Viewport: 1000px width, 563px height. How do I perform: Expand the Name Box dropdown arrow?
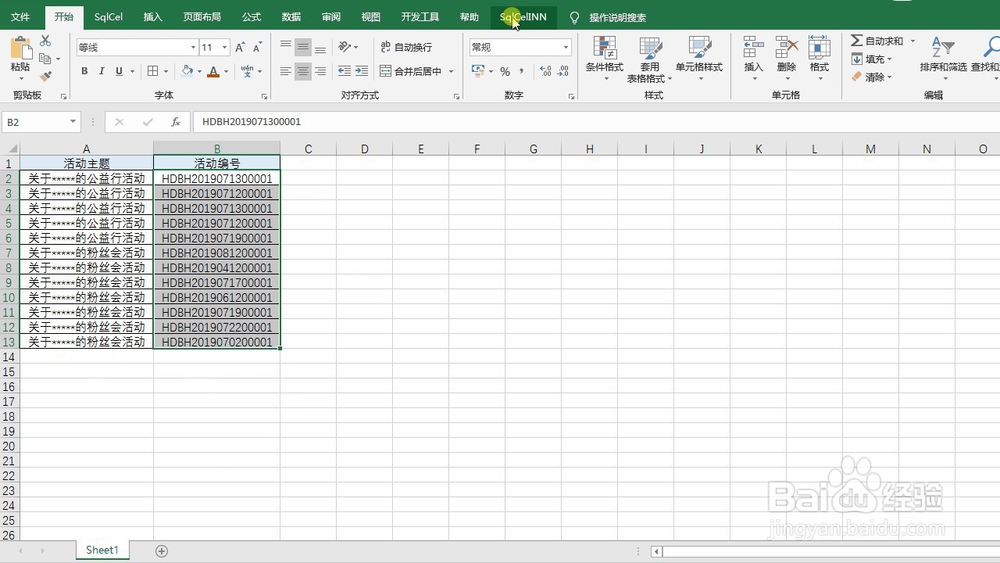[73, 121]
